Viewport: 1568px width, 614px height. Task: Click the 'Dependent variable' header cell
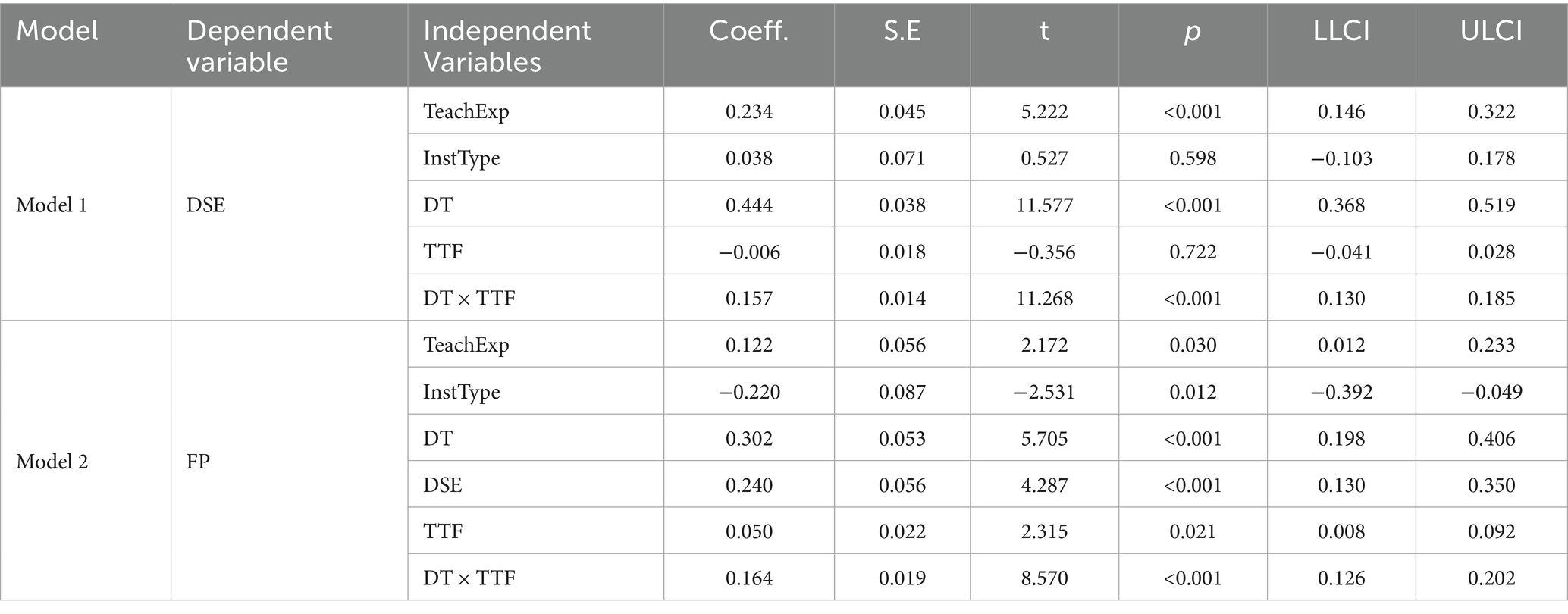(259, 46)
